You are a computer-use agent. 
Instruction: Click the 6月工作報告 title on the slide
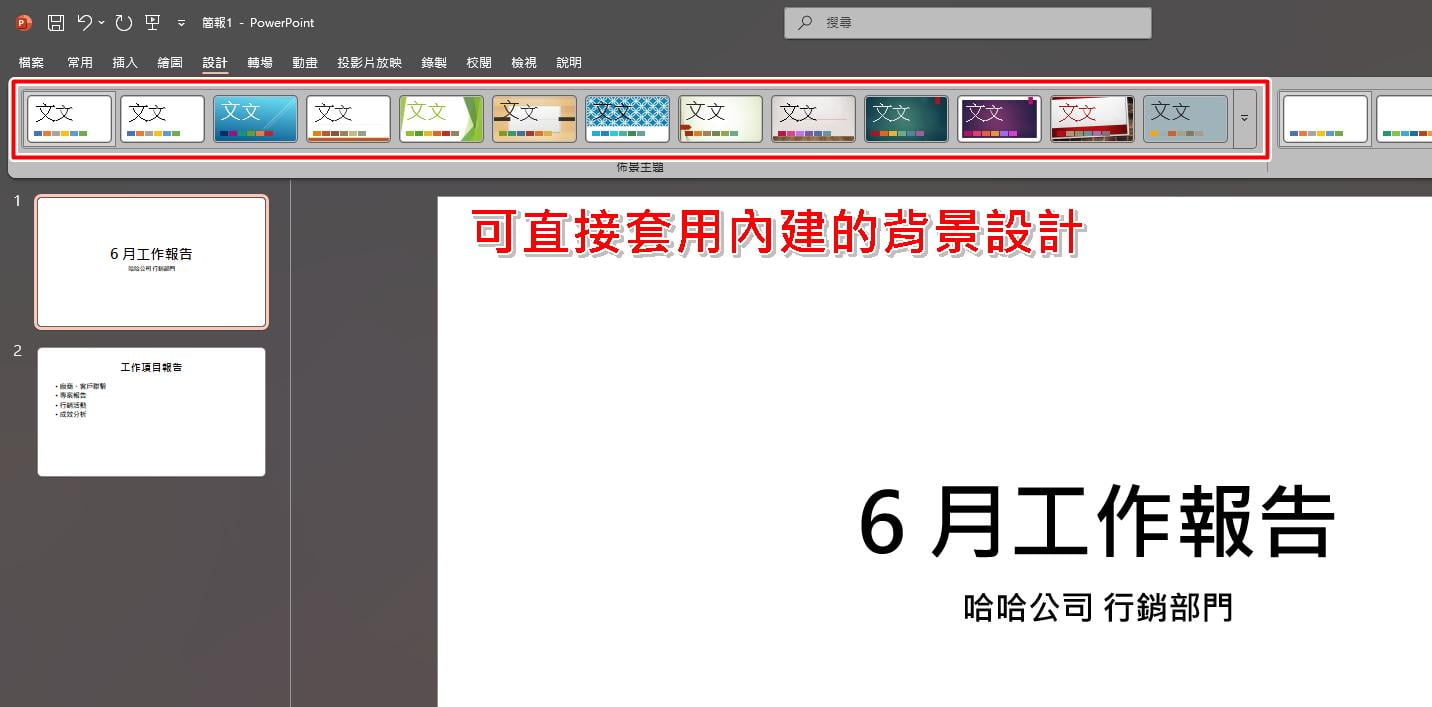pyautogui.click(x=1097, y=524)
